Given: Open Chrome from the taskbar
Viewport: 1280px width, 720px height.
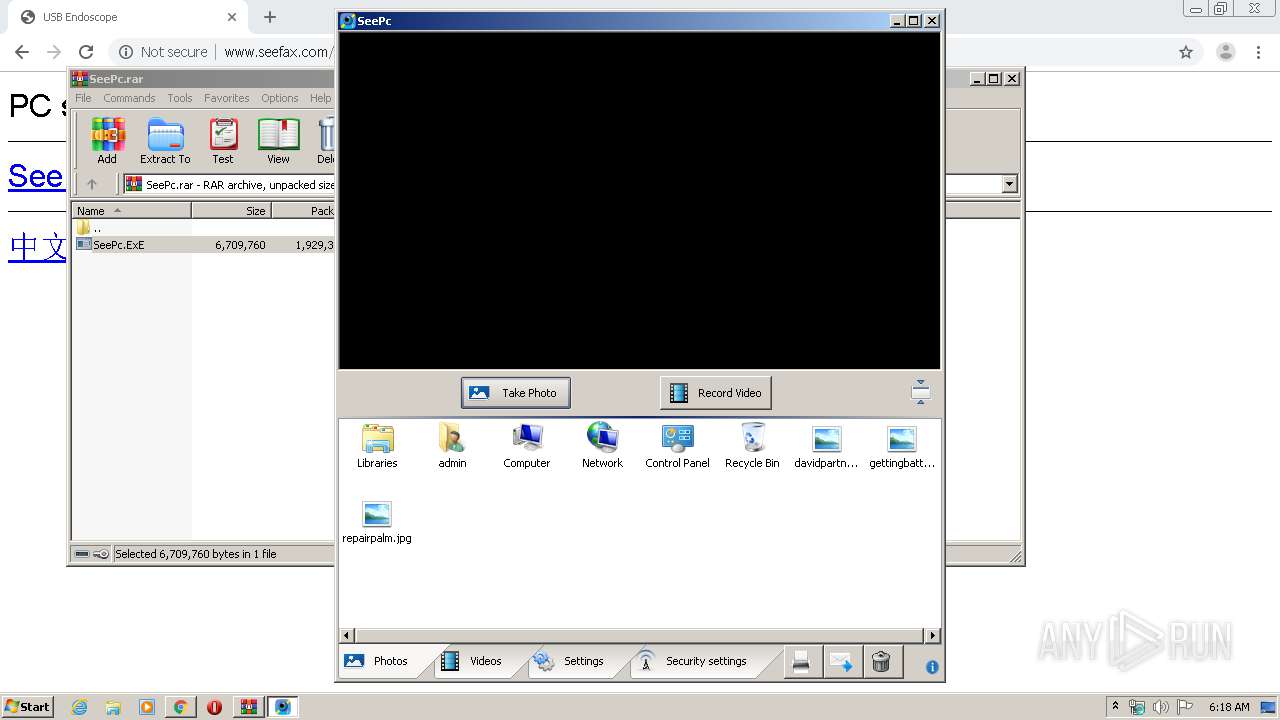Looking at the screenshot, I should [x=180, y=707].
